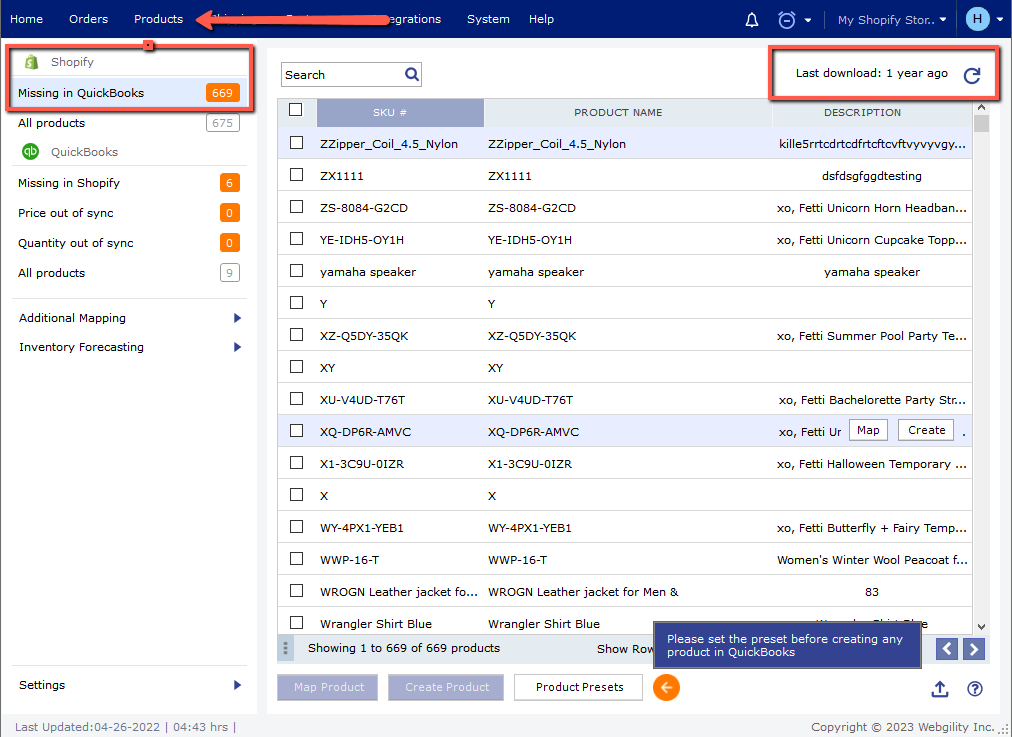
Task: Click scroll down arrow of product list
Action: tap(981, 626)
